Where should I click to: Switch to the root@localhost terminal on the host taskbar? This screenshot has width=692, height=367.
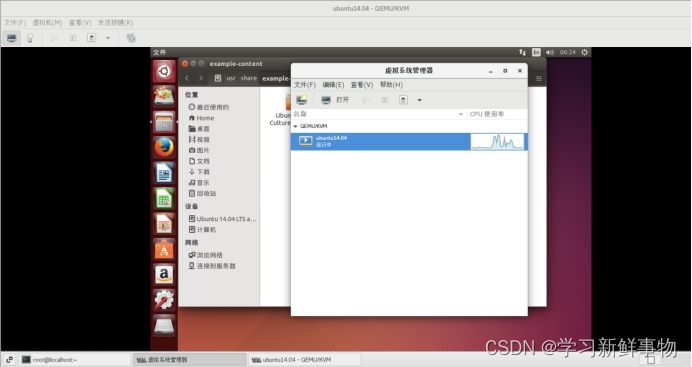click(75, 360)
